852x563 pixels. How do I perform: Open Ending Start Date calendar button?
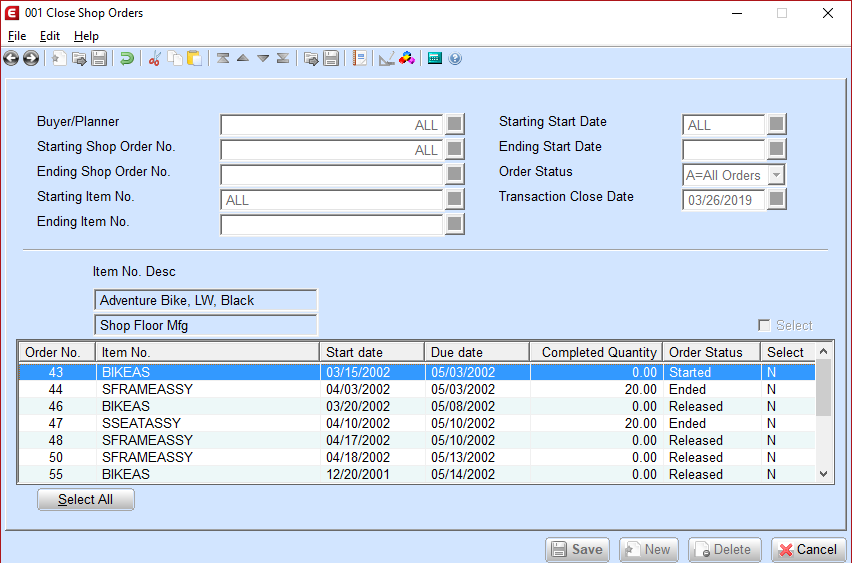(776, 149)
